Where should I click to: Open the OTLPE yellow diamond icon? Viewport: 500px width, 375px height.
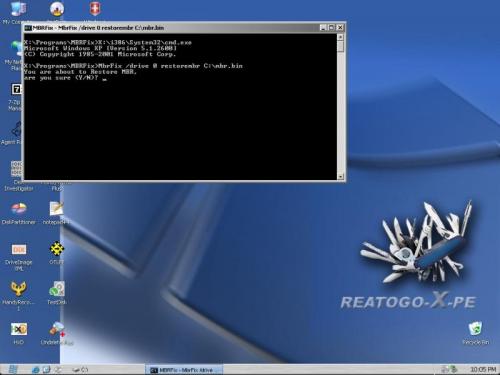click(x=57, y=249)
